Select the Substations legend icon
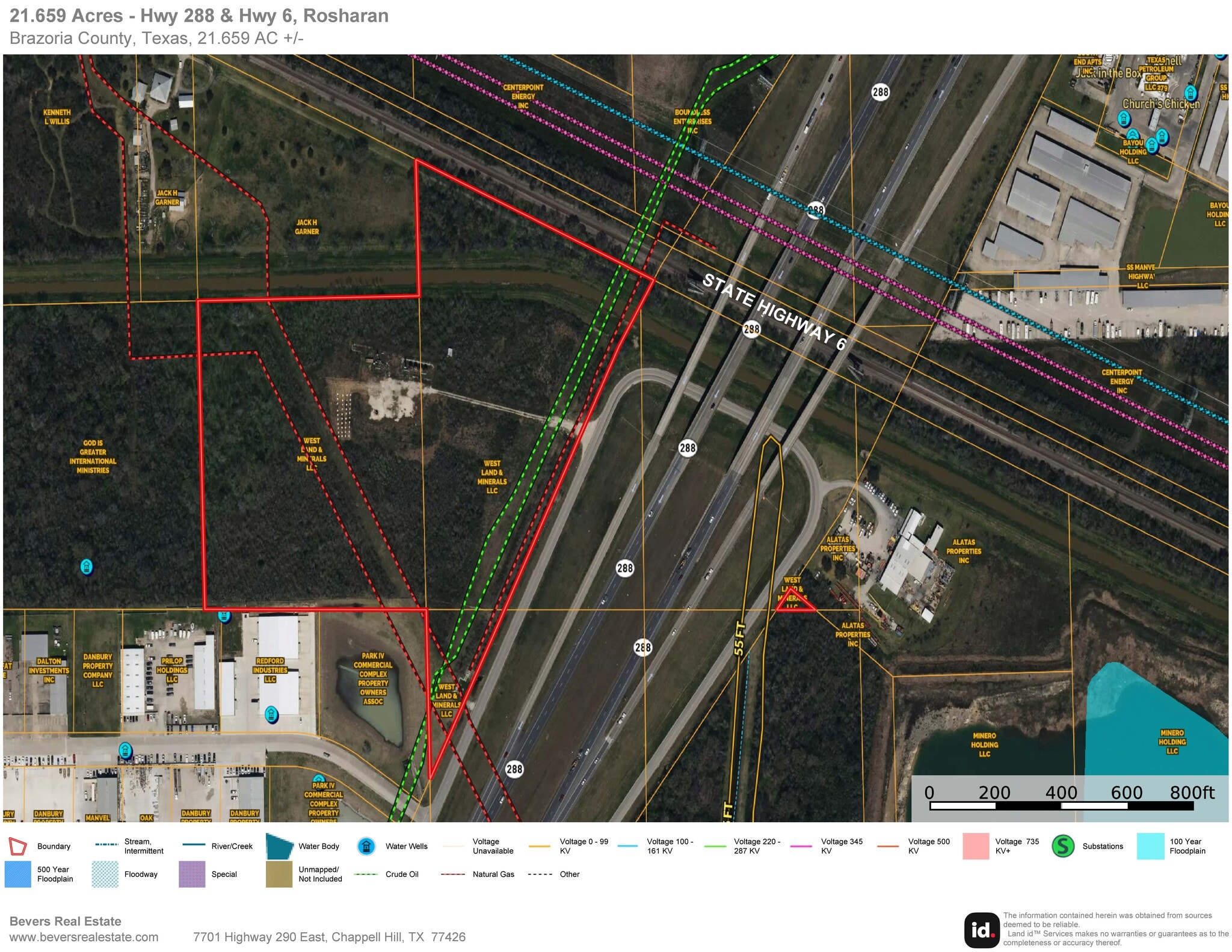This screenshot has height=952, width=1232. pos(1062,846)
